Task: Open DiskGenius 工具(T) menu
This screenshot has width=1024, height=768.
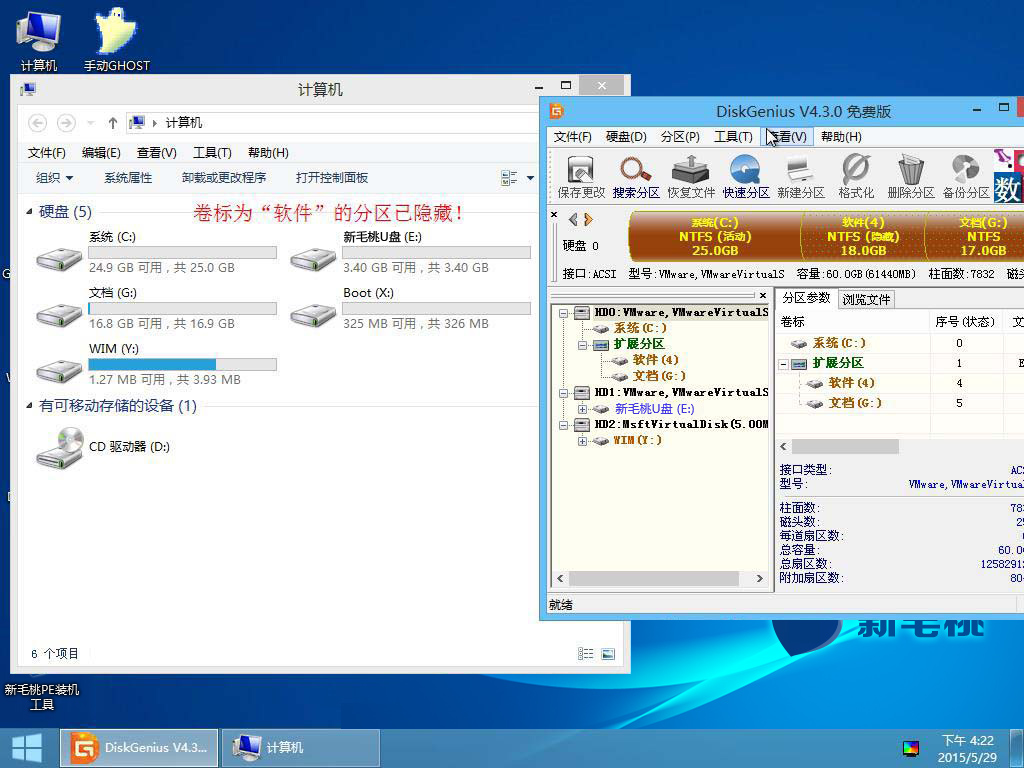Action: point(733,136)
